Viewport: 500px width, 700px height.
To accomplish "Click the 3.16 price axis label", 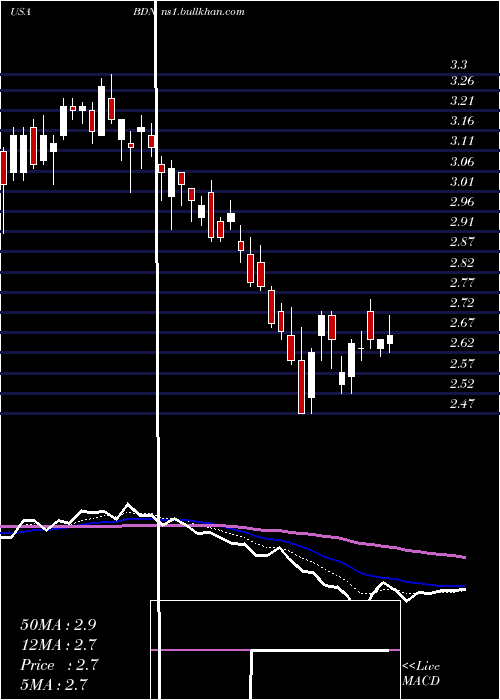I will pyautogui.click(x=462, y=121).
